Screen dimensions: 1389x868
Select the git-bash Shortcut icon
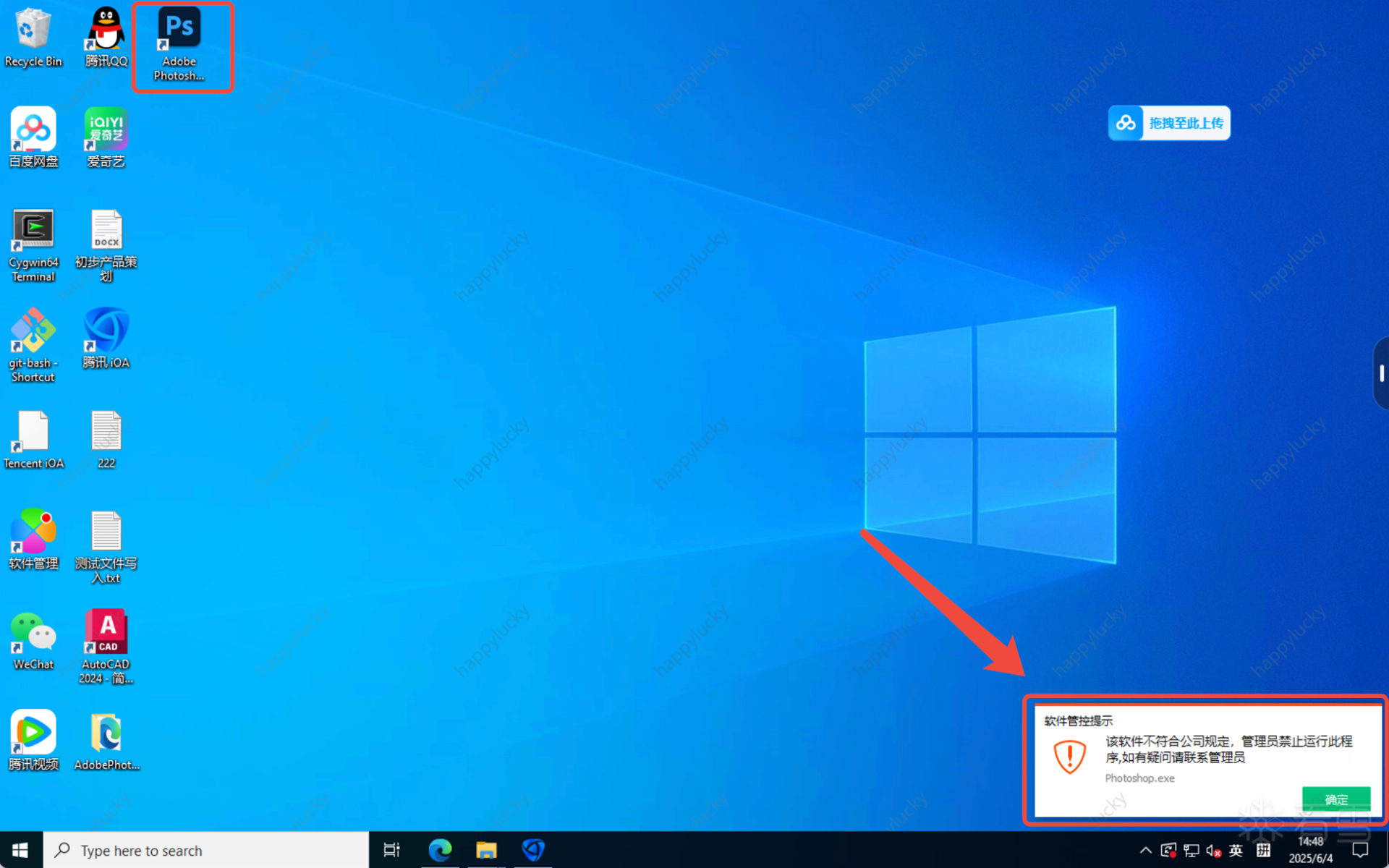point(33,331)
